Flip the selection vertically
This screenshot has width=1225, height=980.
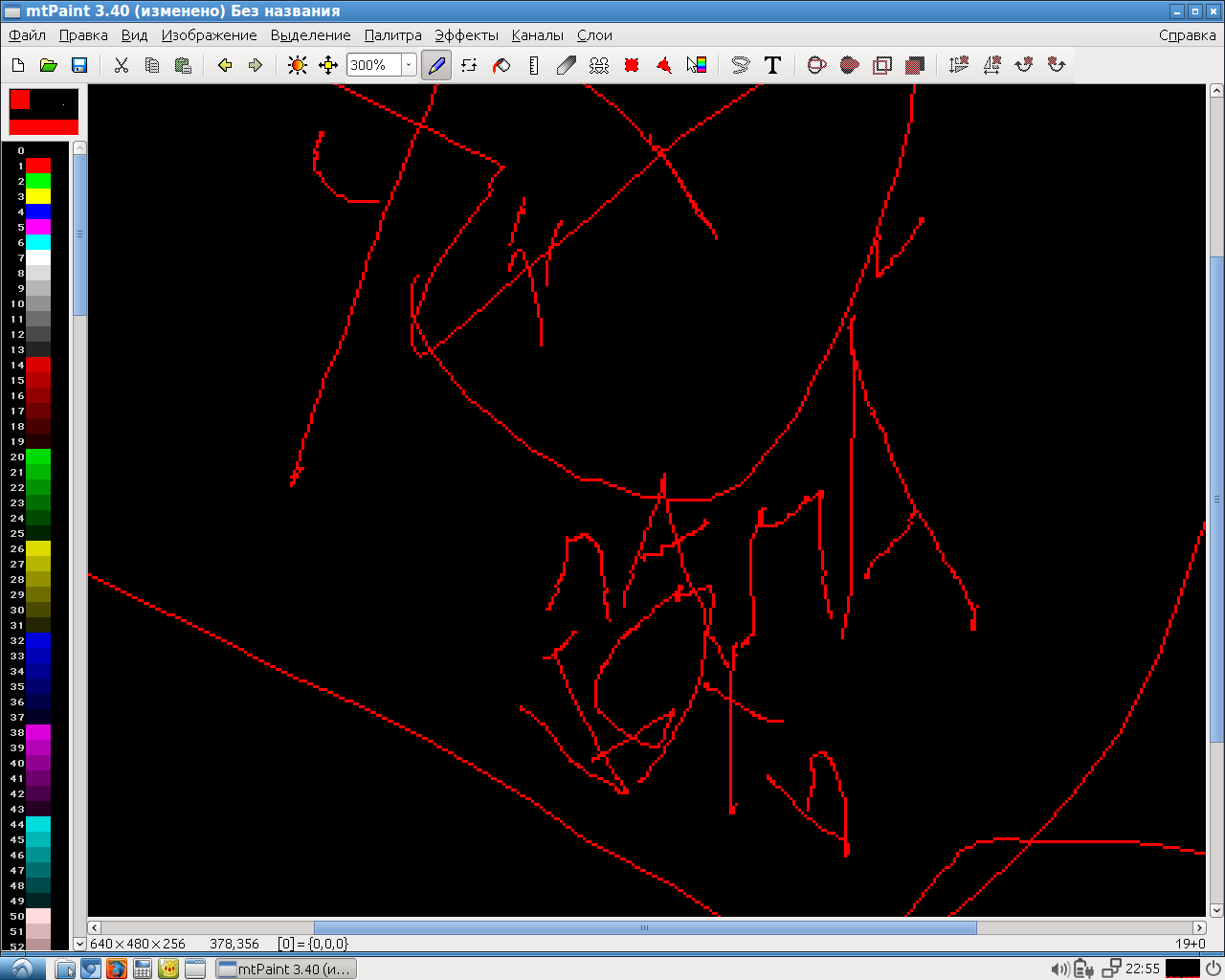[959, 65]
